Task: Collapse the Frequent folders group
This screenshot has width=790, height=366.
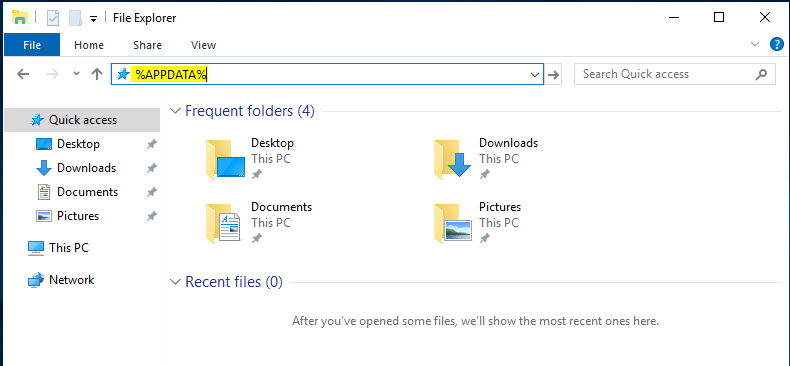Action: click(x=175, y=111)
